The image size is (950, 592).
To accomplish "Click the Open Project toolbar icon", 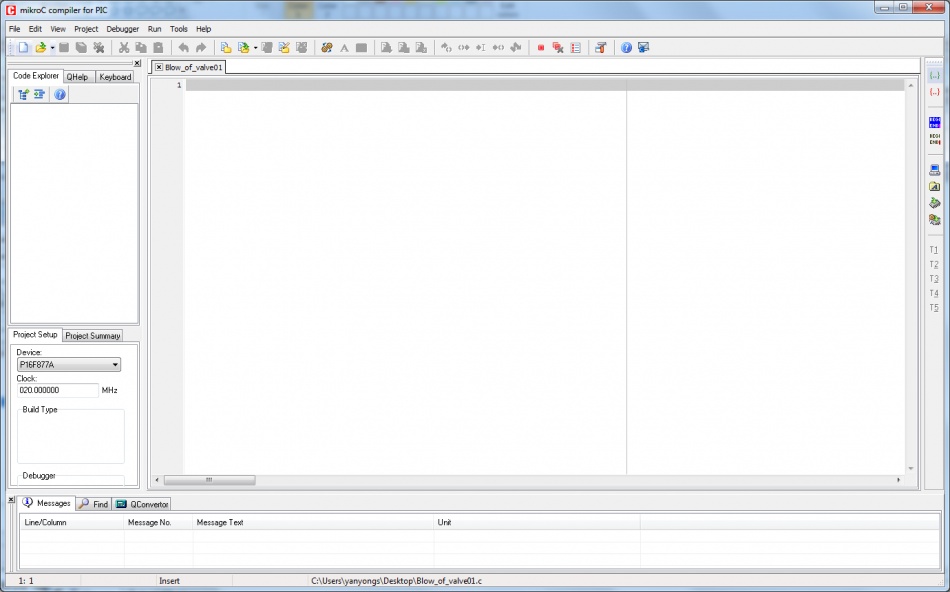I will coord(244,47).
